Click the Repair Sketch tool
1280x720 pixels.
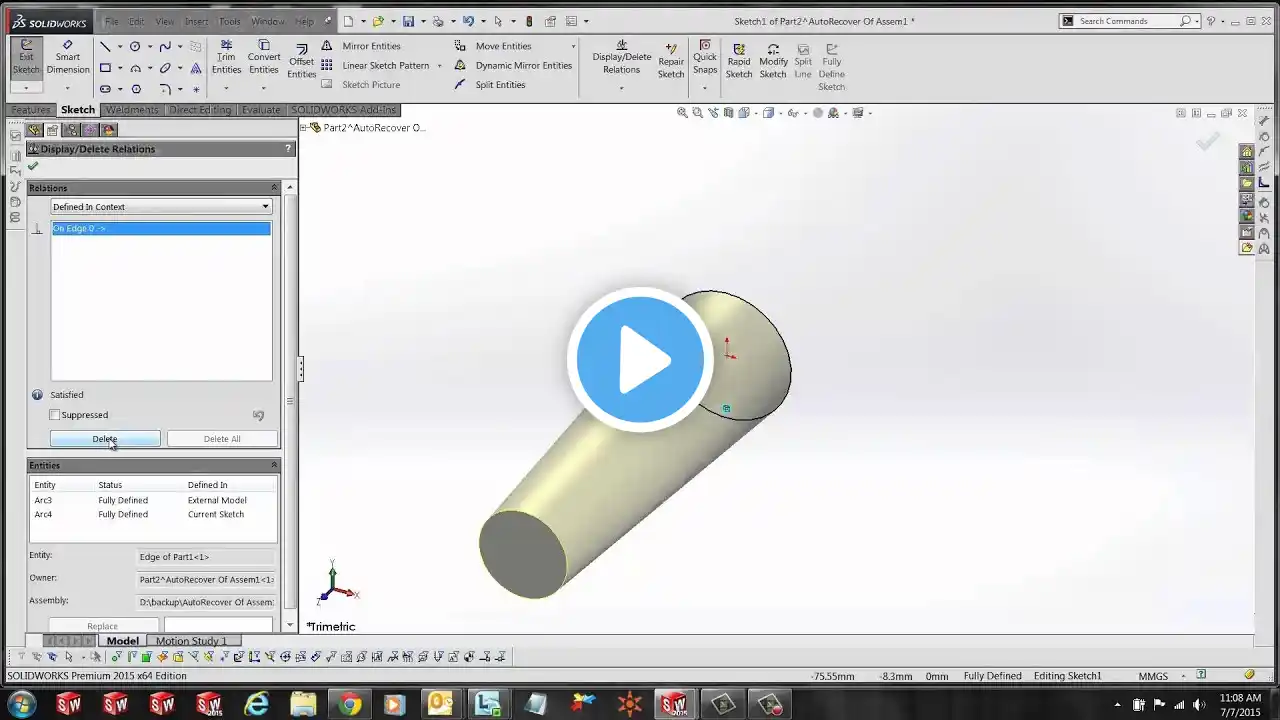point(671,61)
